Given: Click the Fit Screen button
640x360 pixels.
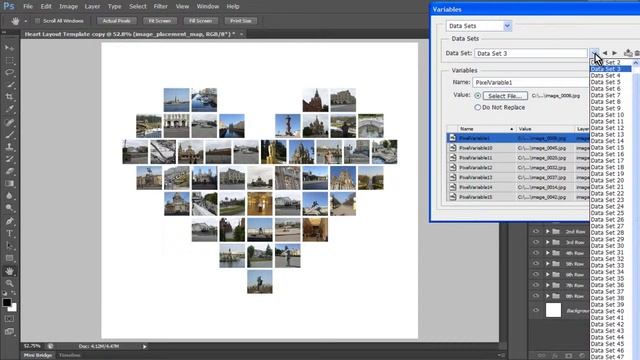Looking at the screenshot, I should pos(160,21).
